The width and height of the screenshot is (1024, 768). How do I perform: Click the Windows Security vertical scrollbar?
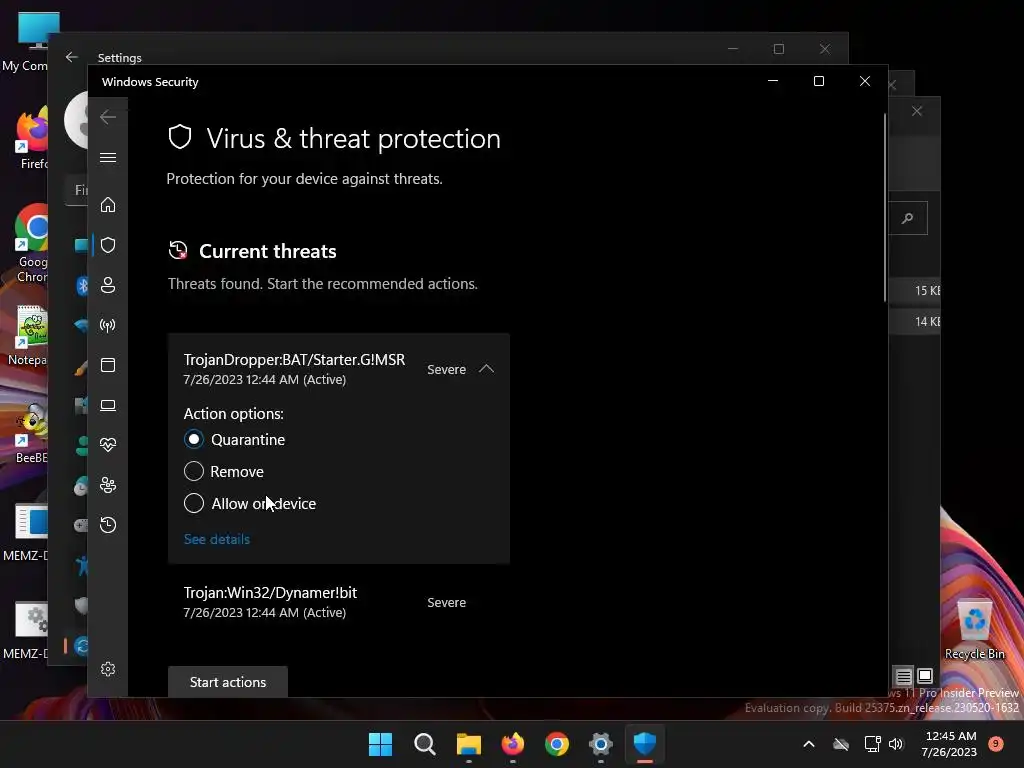(885, 208)
